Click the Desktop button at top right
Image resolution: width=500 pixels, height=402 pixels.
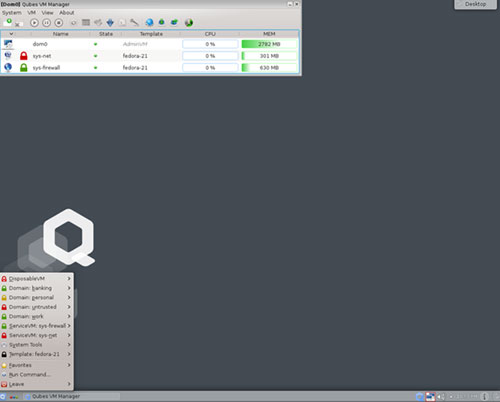tap(475, 4)
